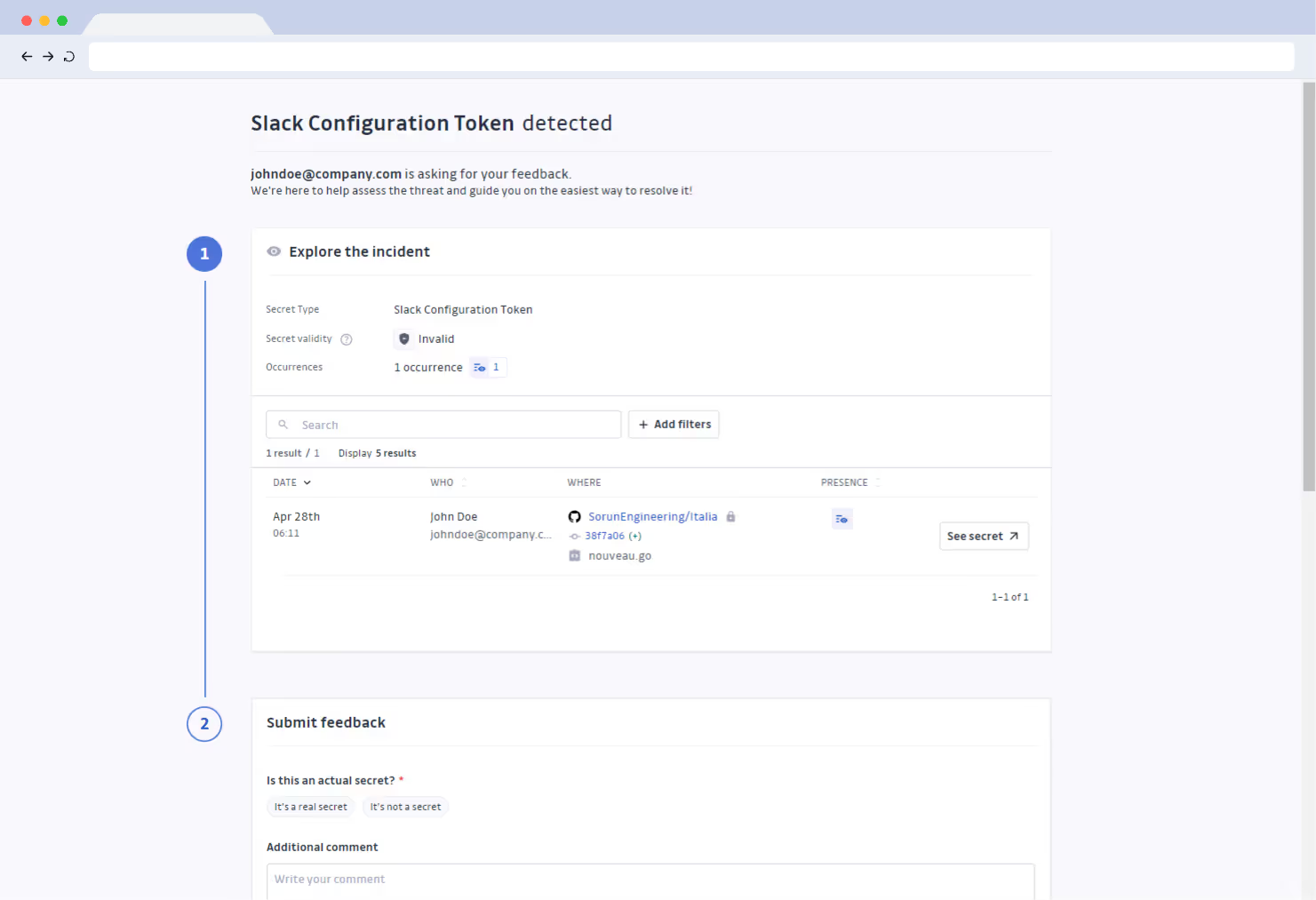Open the SorunEngineering/Italia repository link

652,517
